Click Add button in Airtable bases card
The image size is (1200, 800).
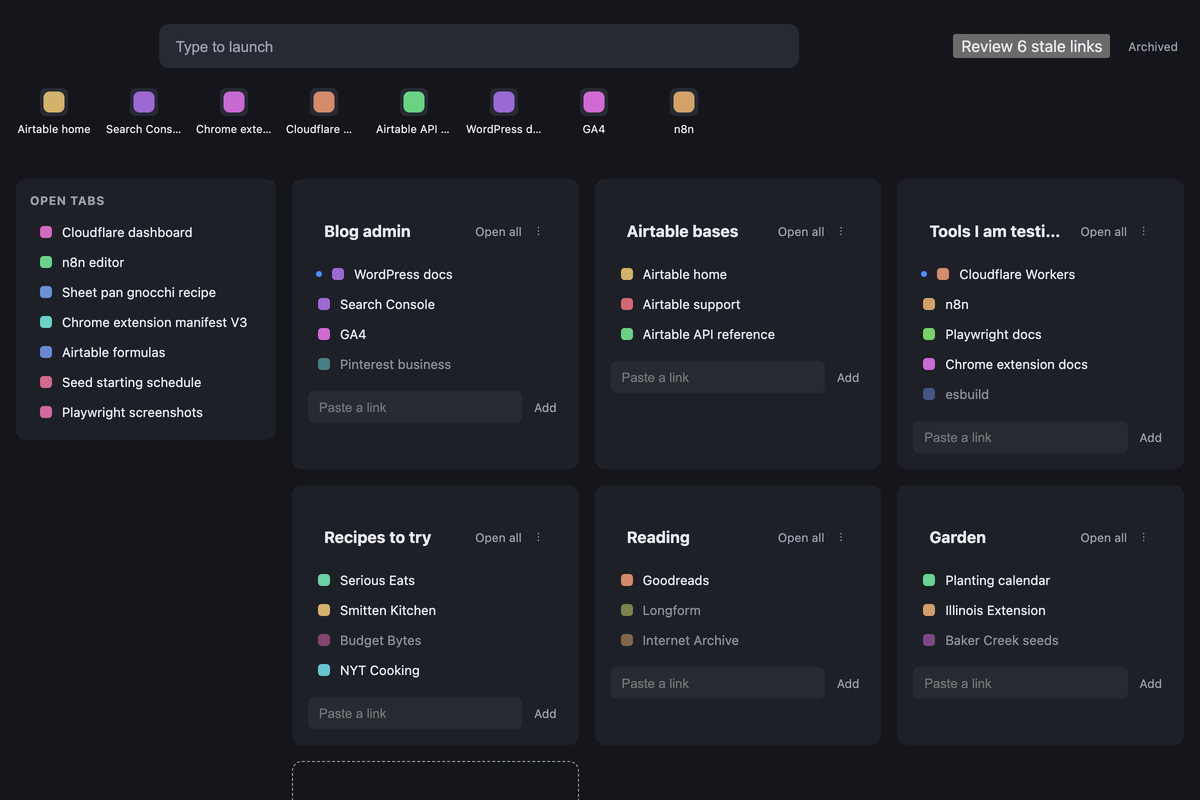pos(848,377)
